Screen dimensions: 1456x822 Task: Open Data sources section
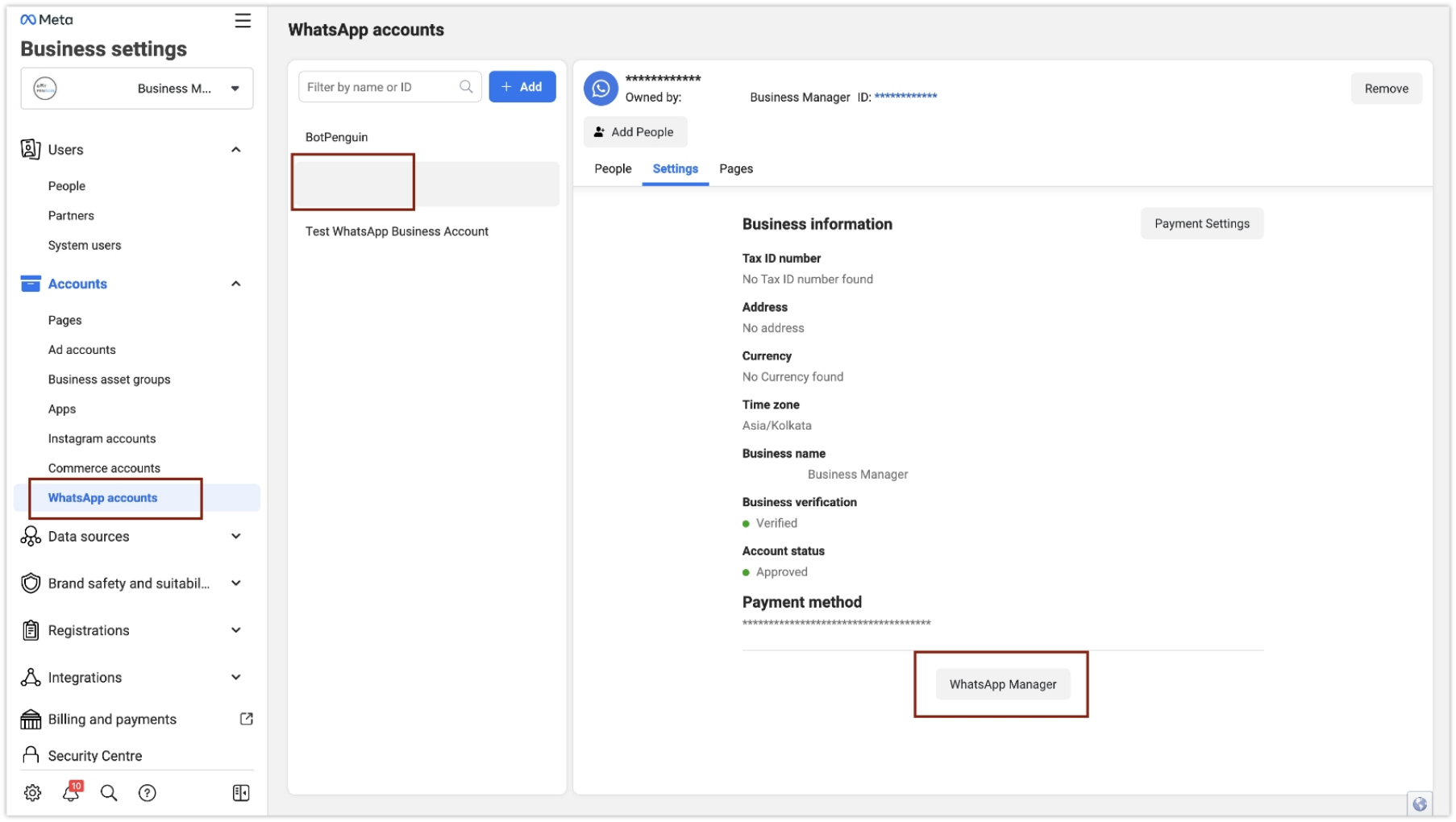tap(89, 537)
